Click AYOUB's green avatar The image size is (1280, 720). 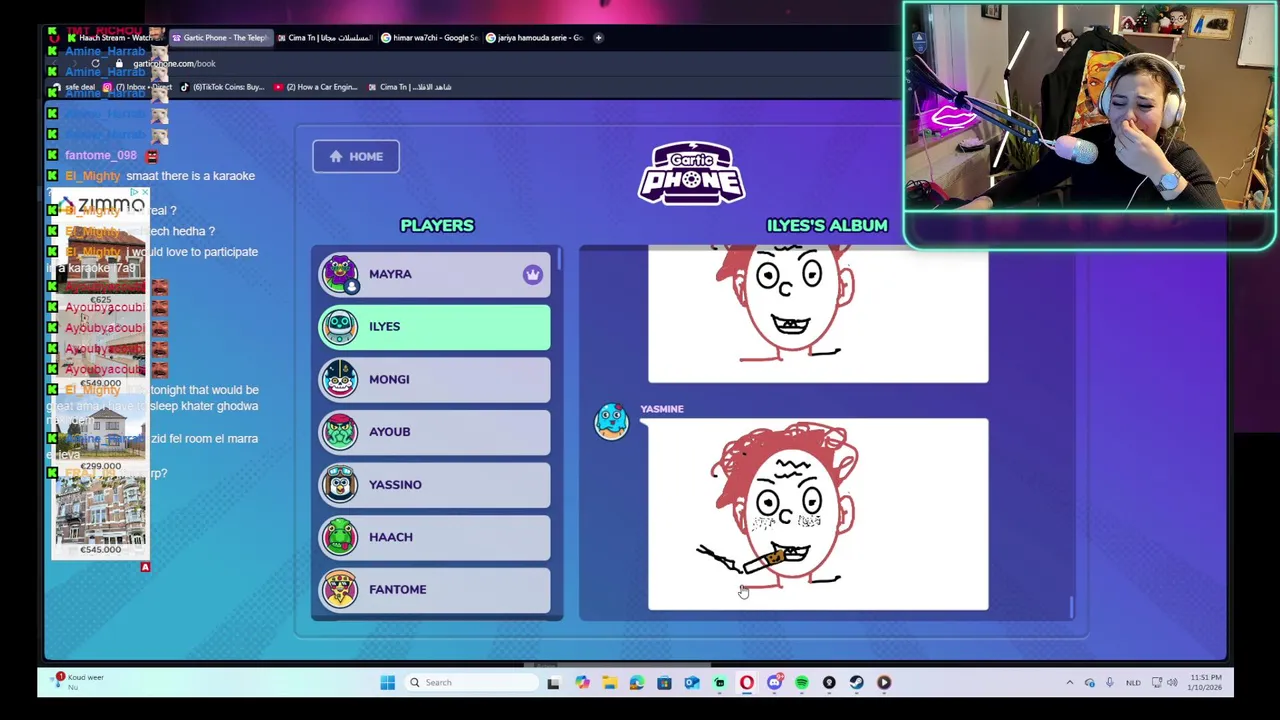tap(340, 432)
